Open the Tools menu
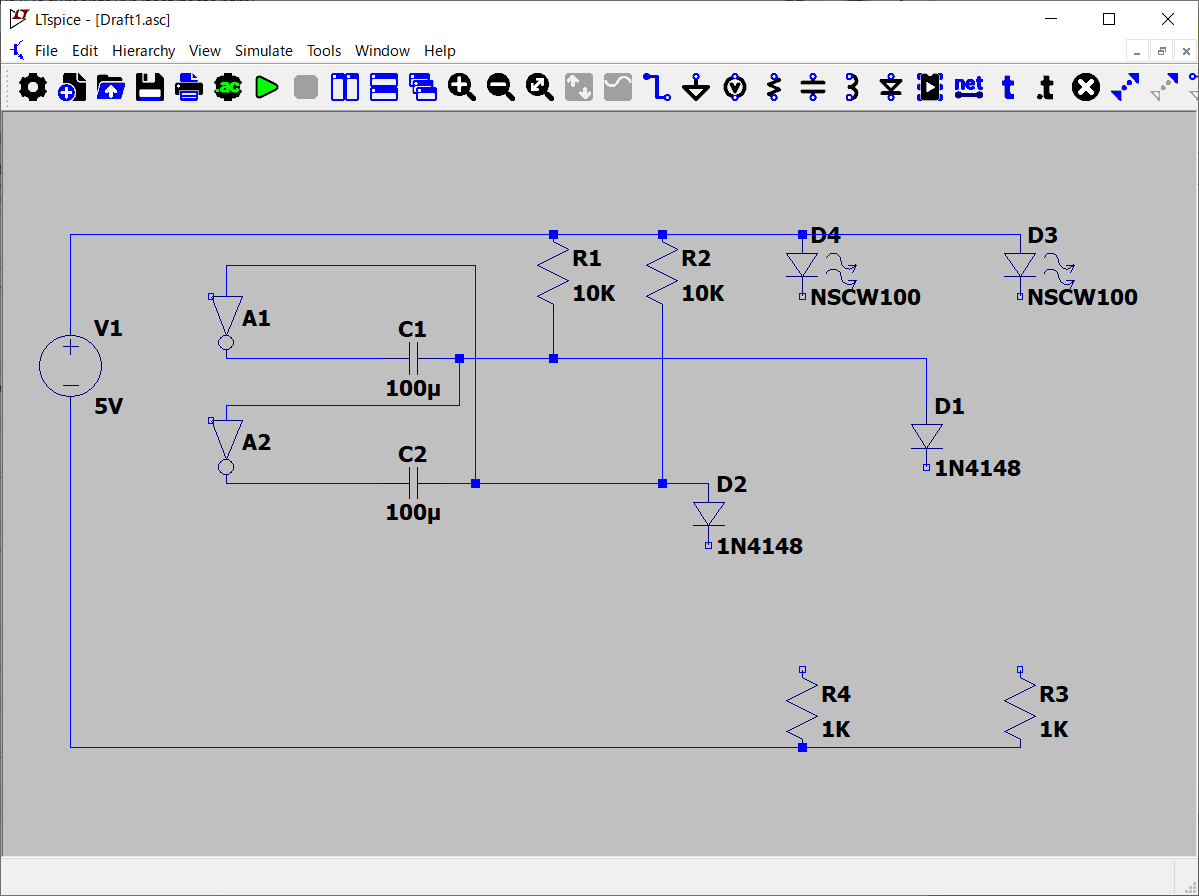The image size is (1199, 896). (324, 51)
